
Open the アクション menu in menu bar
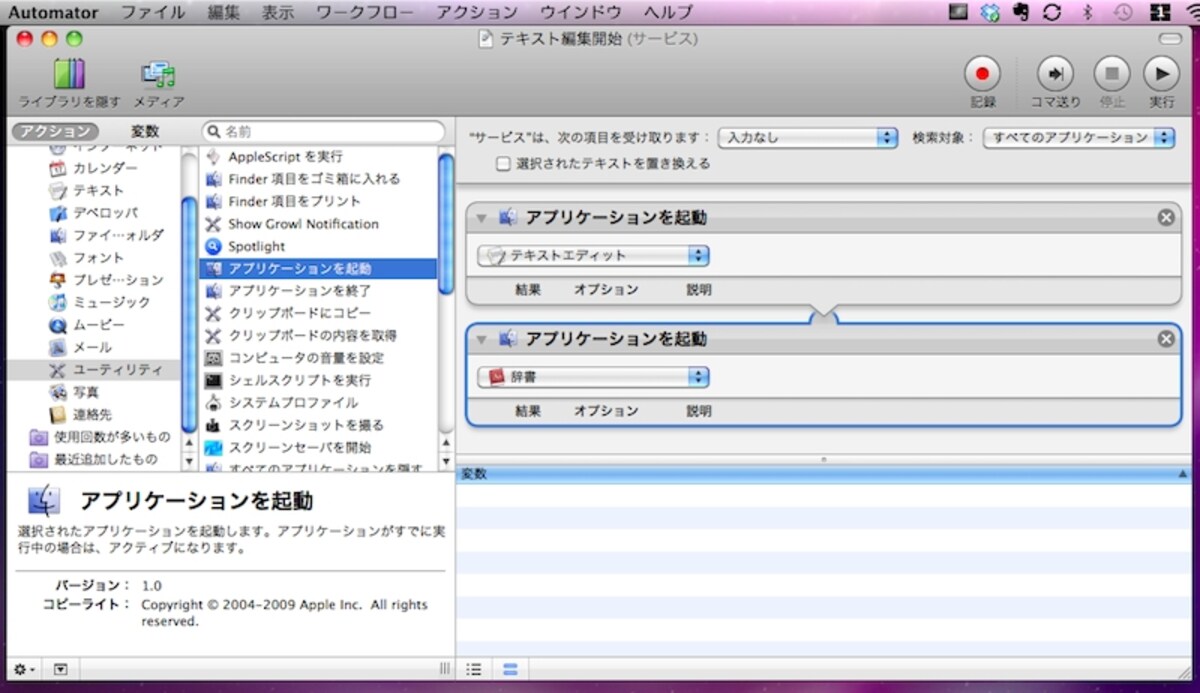point(478,12)
